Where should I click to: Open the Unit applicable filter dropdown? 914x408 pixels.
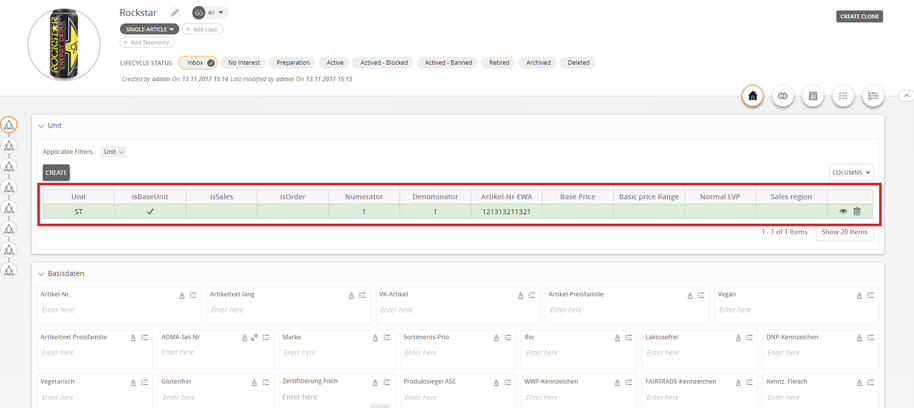114,152
